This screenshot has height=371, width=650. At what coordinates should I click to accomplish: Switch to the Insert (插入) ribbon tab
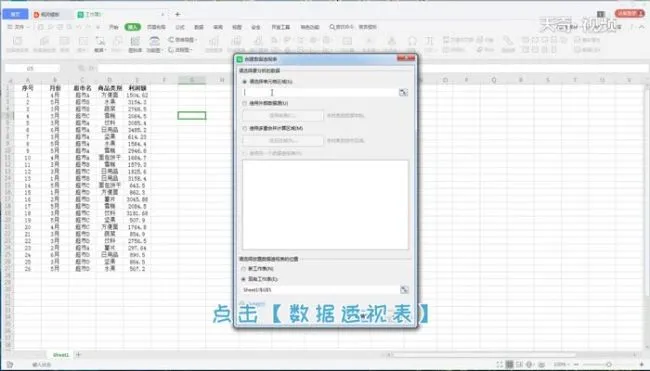point(133,27)
